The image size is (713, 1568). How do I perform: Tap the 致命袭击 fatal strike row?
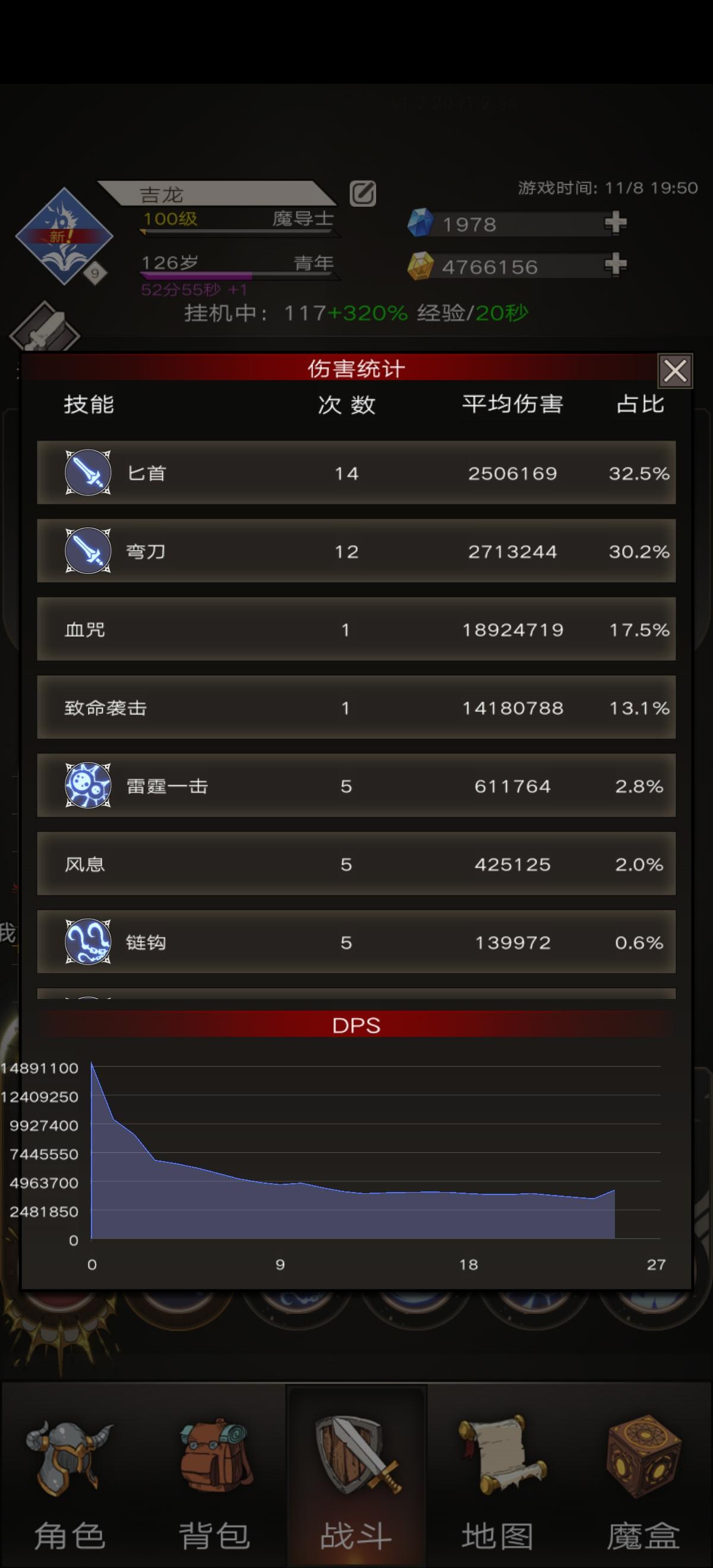(356, 707)
